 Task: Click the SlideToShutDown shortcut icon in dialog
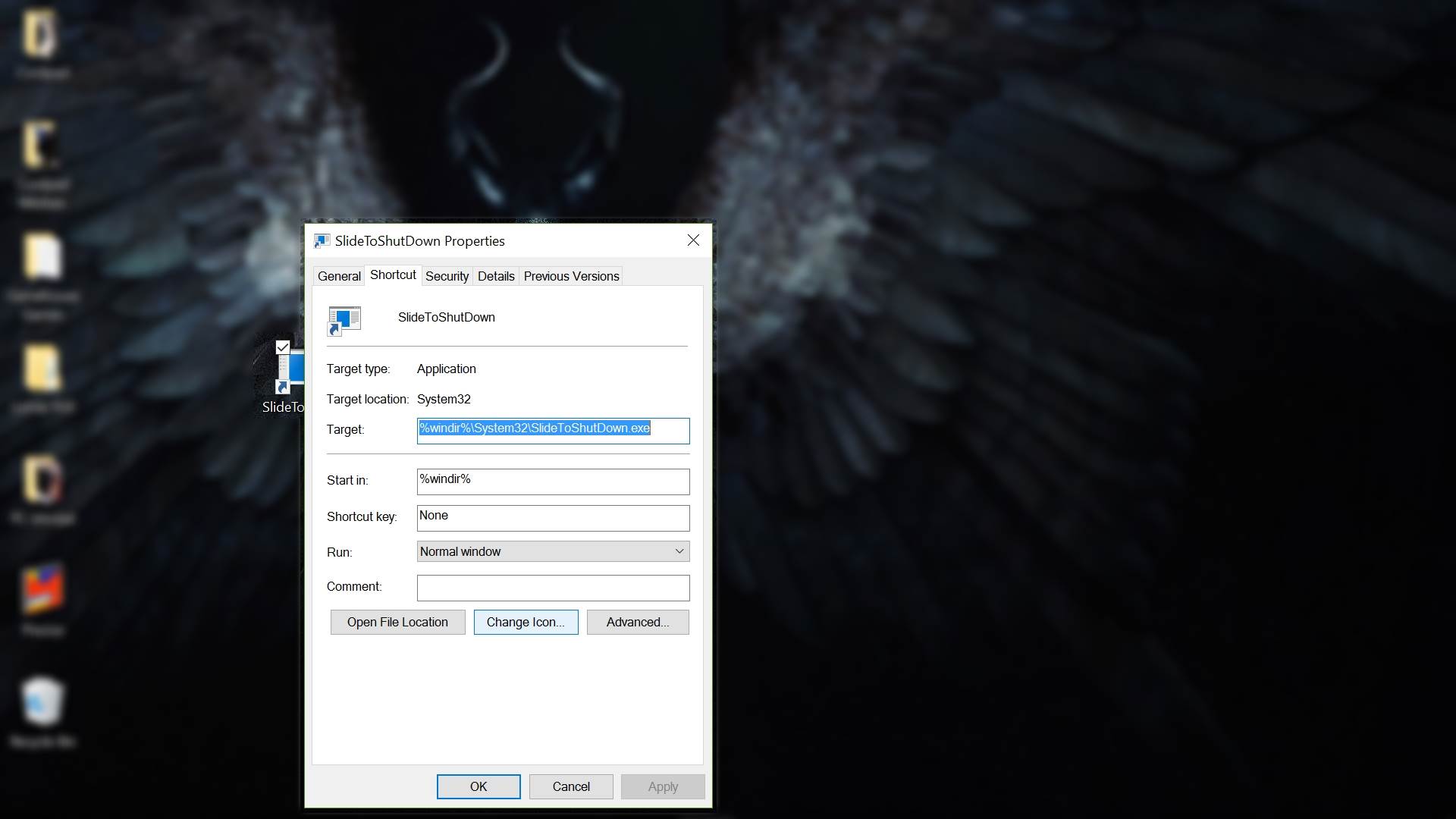click(344, 320)
